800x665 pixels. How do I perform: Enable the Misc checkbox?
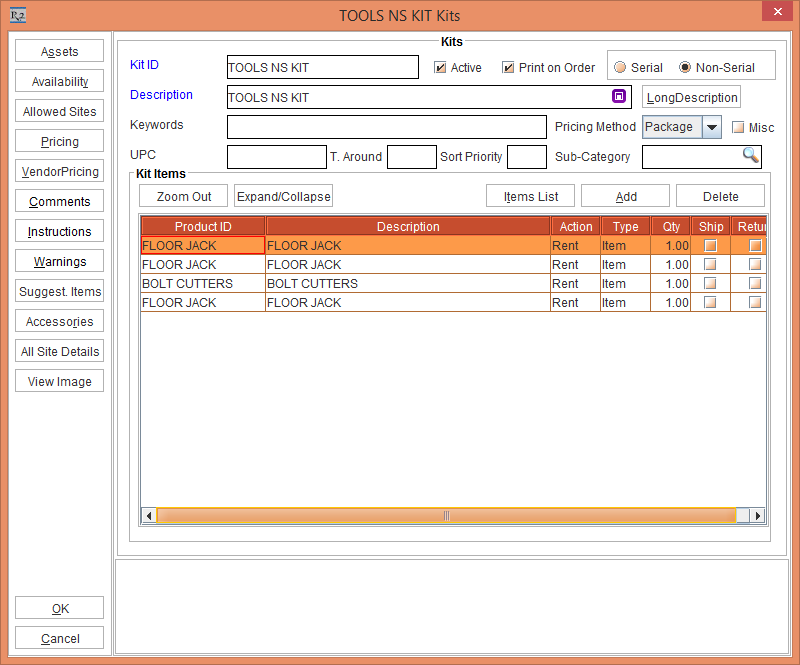pyautogui.click(x=738, y=127)
